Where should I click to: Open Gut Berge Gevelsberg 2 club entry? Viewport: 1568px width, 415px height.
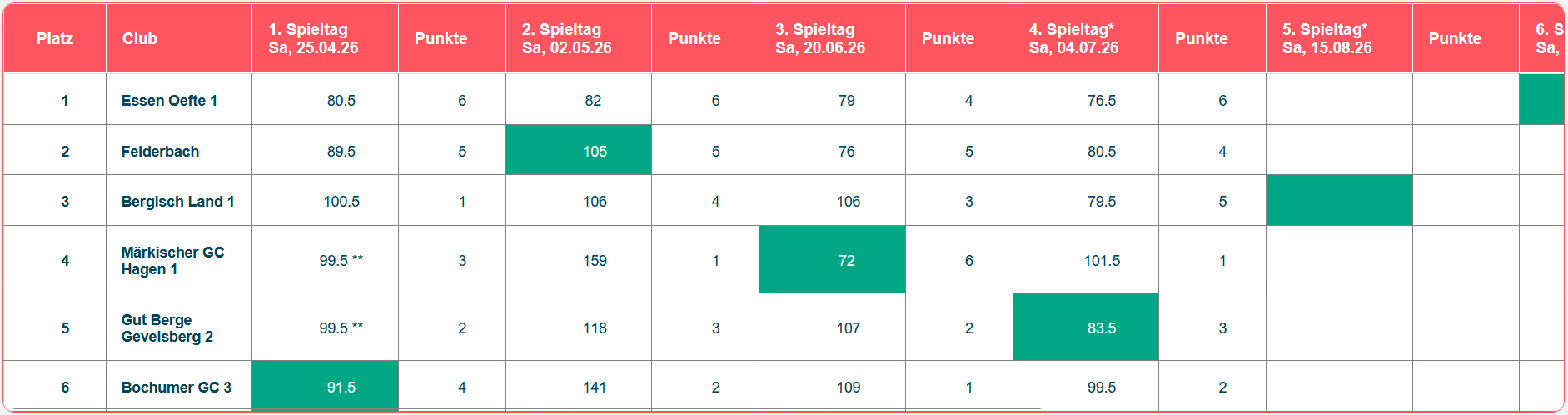click(167, 328)
